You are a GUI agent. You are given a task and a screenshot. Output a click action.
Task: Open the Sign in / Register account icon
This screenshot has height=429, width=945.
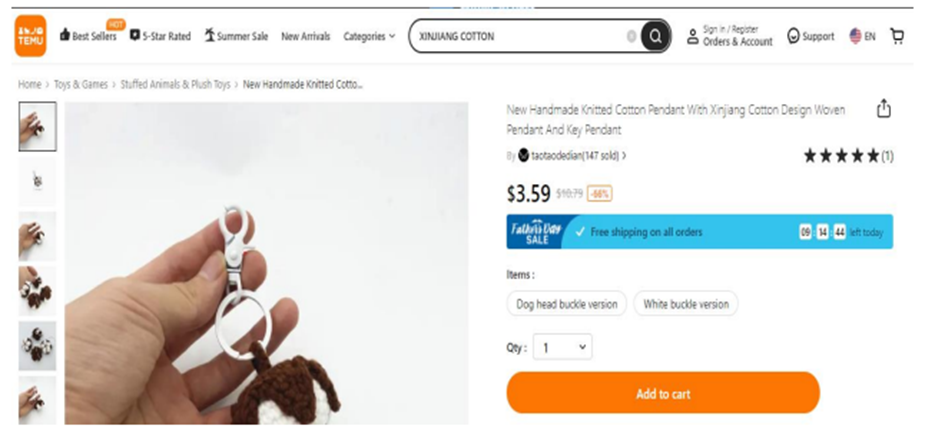692,37
